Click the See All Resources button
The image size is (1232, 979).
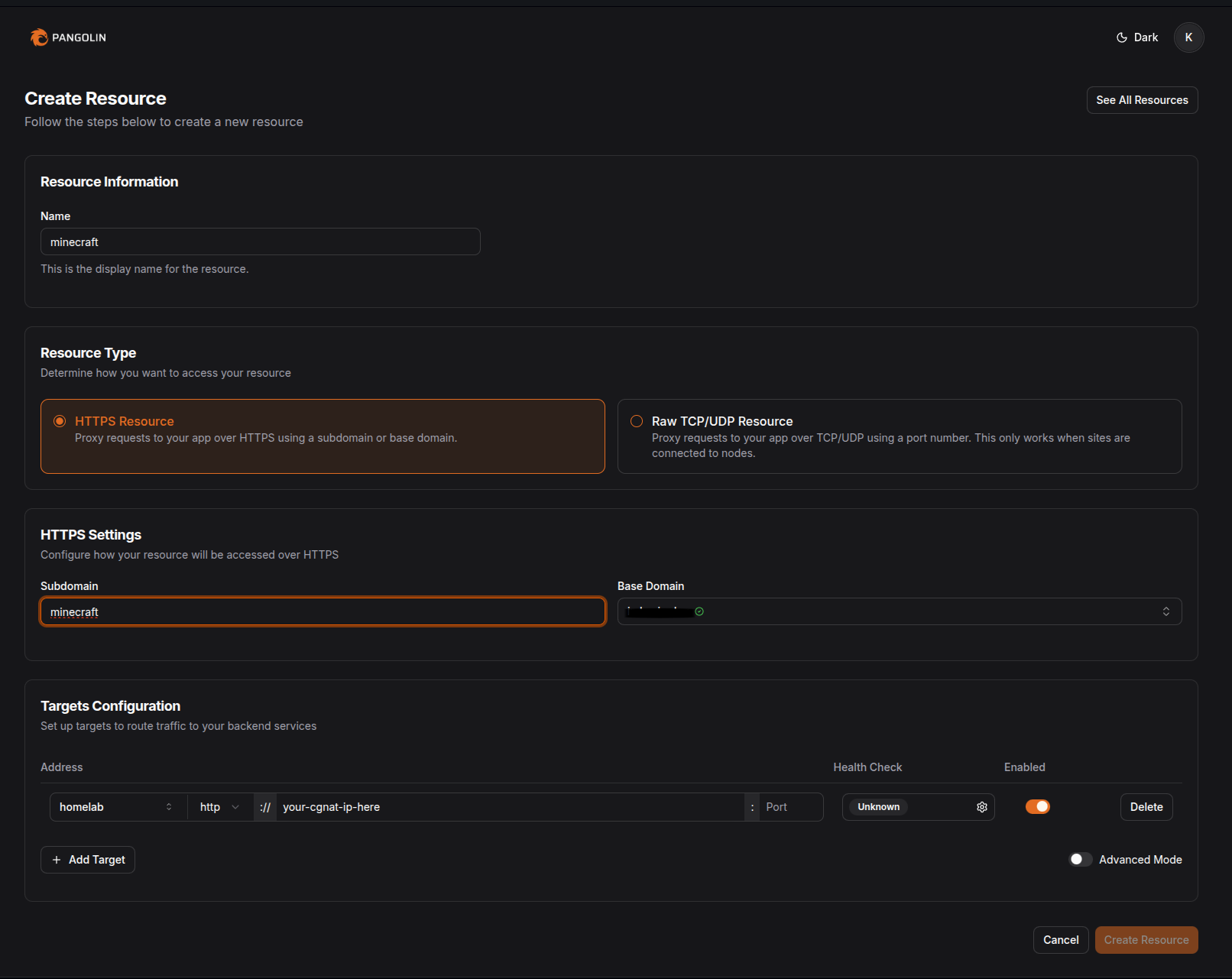coord(1141,100)
